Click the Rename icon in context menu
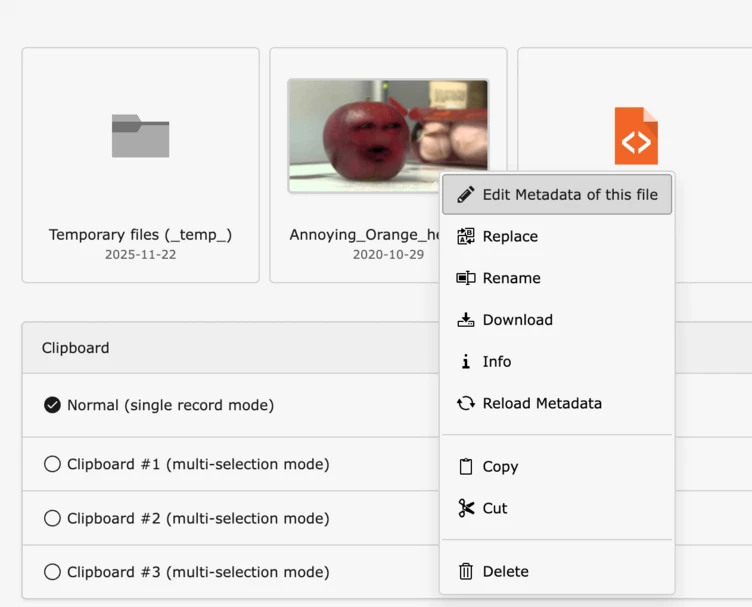The height and width of the screenshot is (607, 752). pyautogui.click(x=465, y=279)
